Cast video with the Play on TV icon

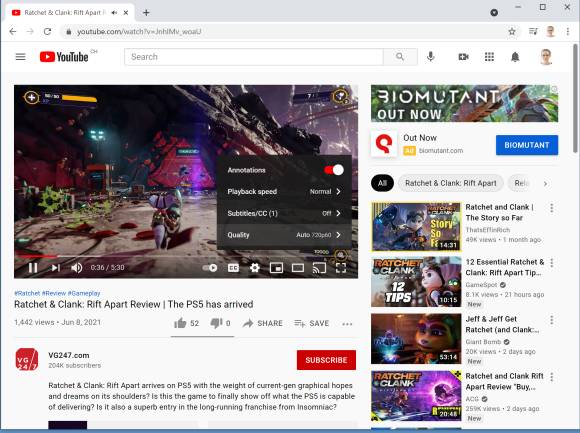point(319,267)
